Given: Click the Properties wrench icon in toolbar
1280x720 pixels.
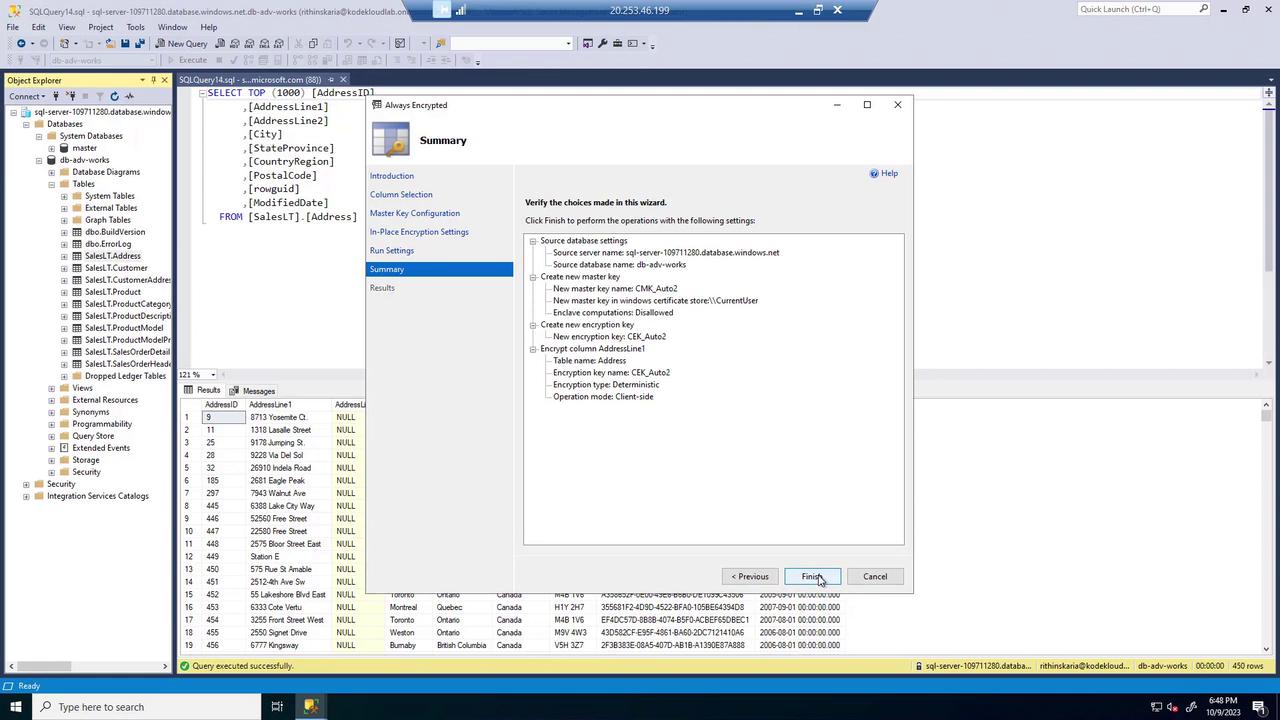Looking at the screenshot, I should click(602, 44).
